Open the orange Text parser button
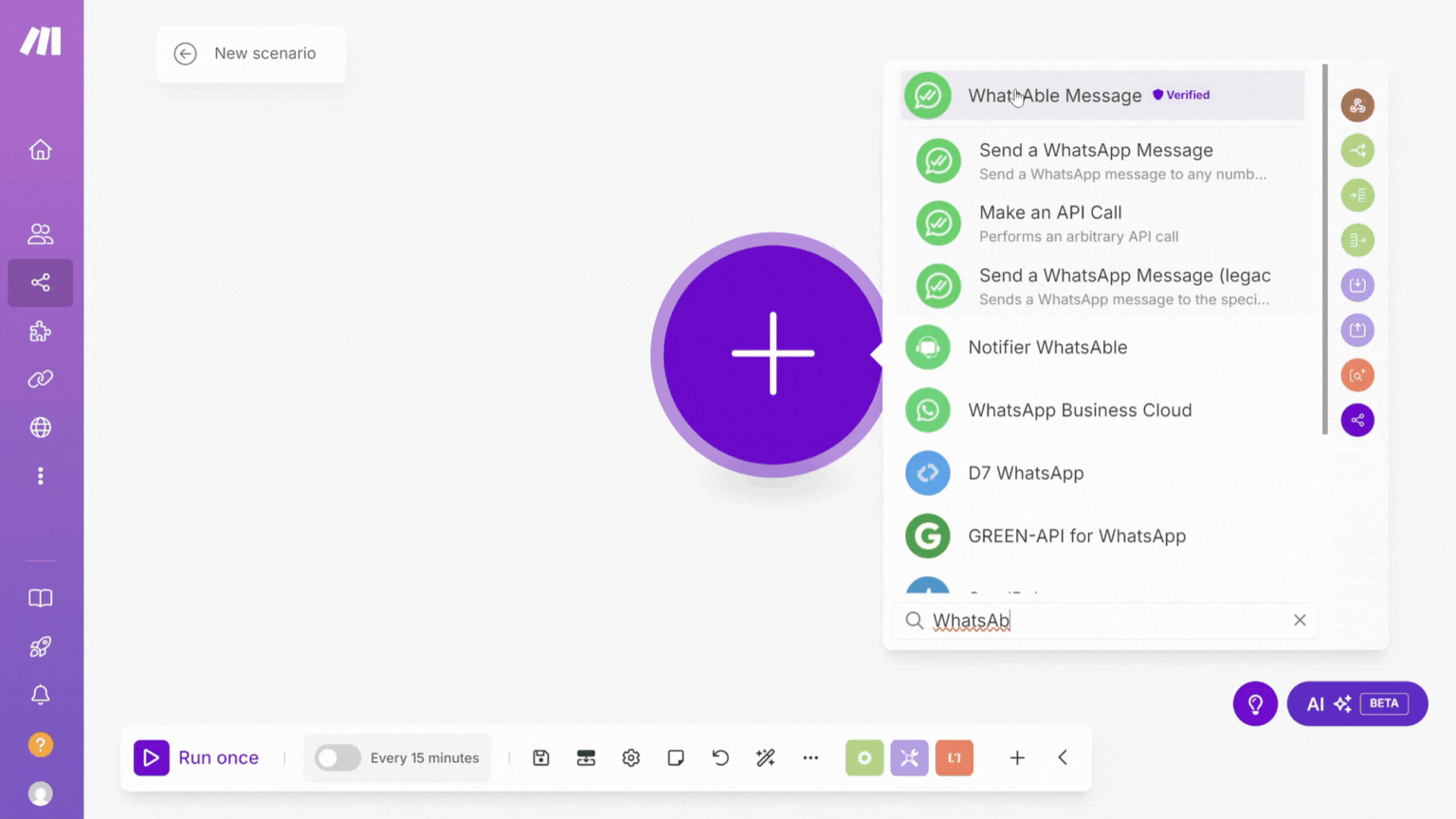 (955, 757)
